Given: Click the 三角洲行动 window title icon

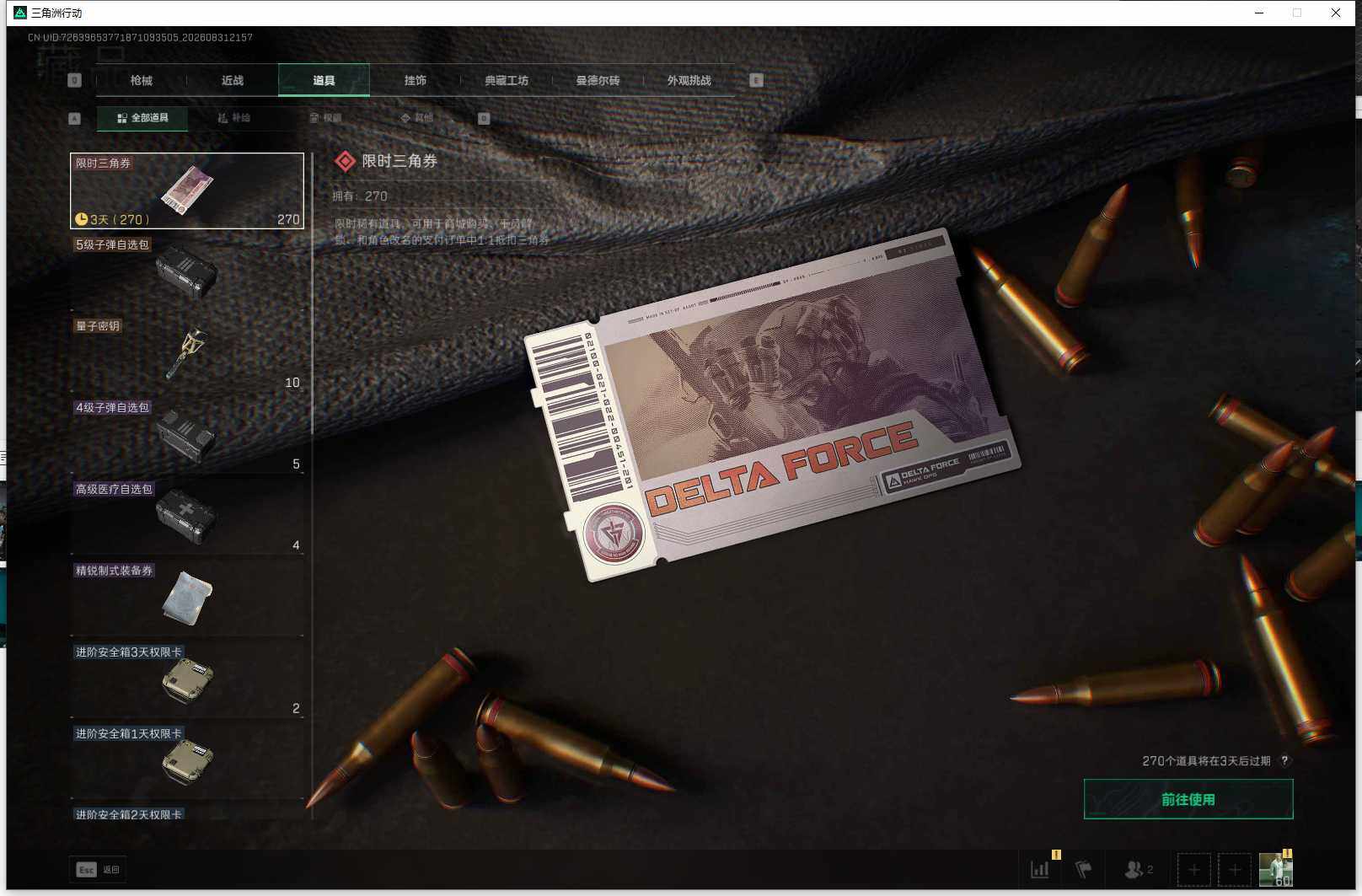Looking at the screenshot, I should click(20, 13).
